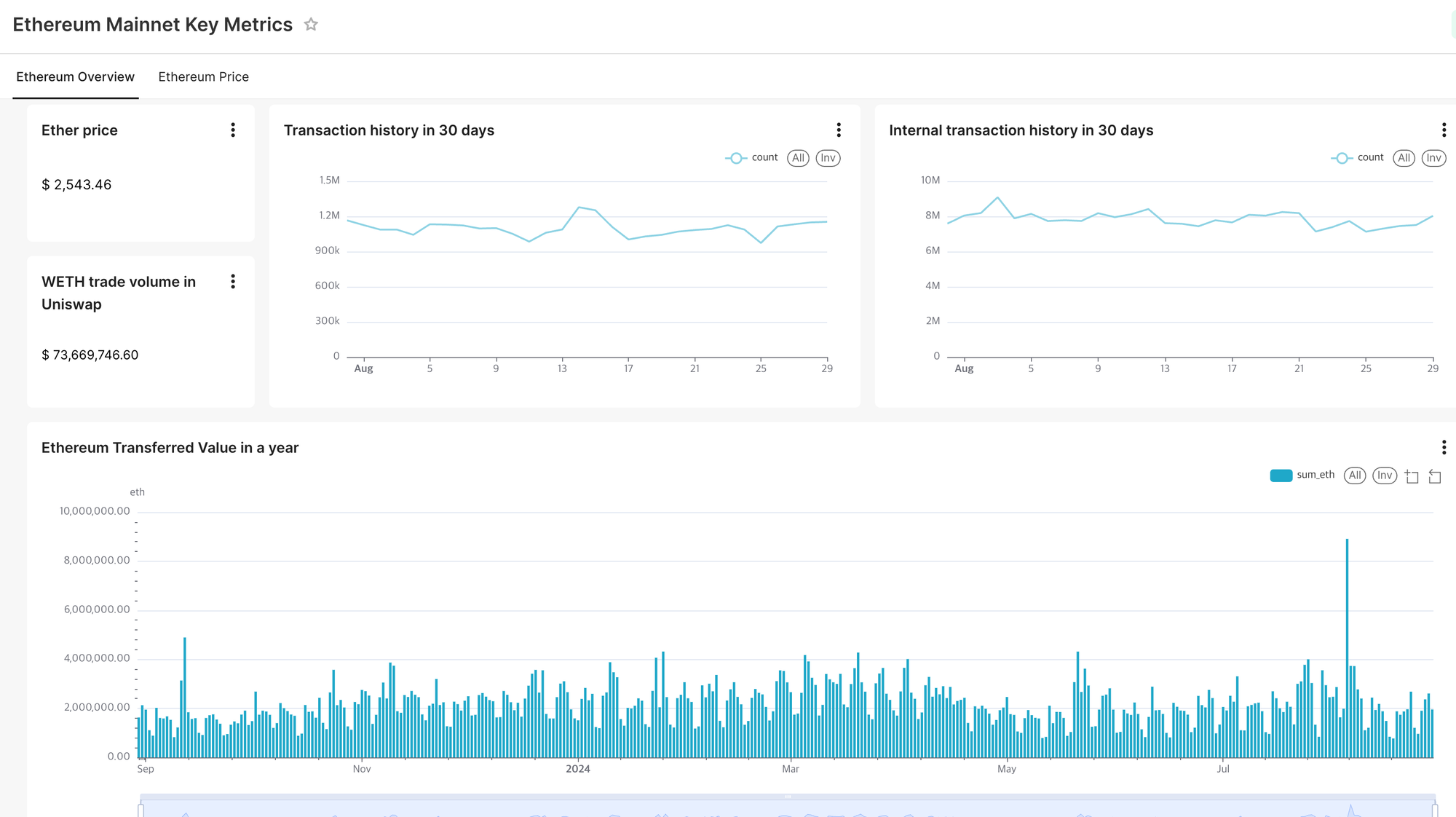
Task: Click the left handle of range slider
Action: pos(141,809)
